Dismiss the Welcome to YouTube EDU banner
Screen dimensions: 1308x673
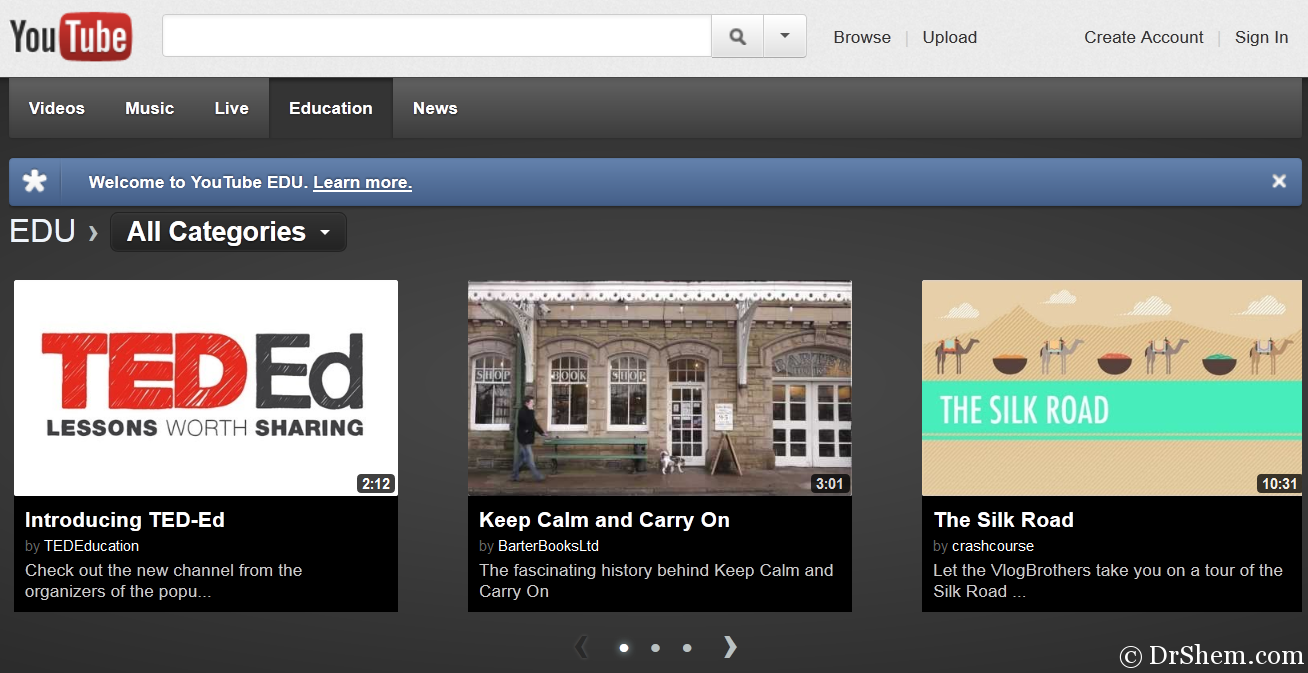pyautogui.click(x=1279, y=181)
